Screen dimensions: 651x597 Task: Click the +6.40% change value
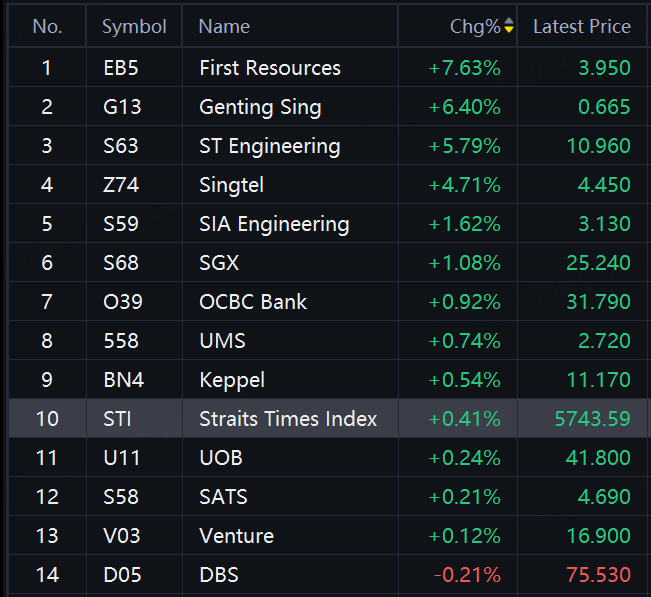465,107
